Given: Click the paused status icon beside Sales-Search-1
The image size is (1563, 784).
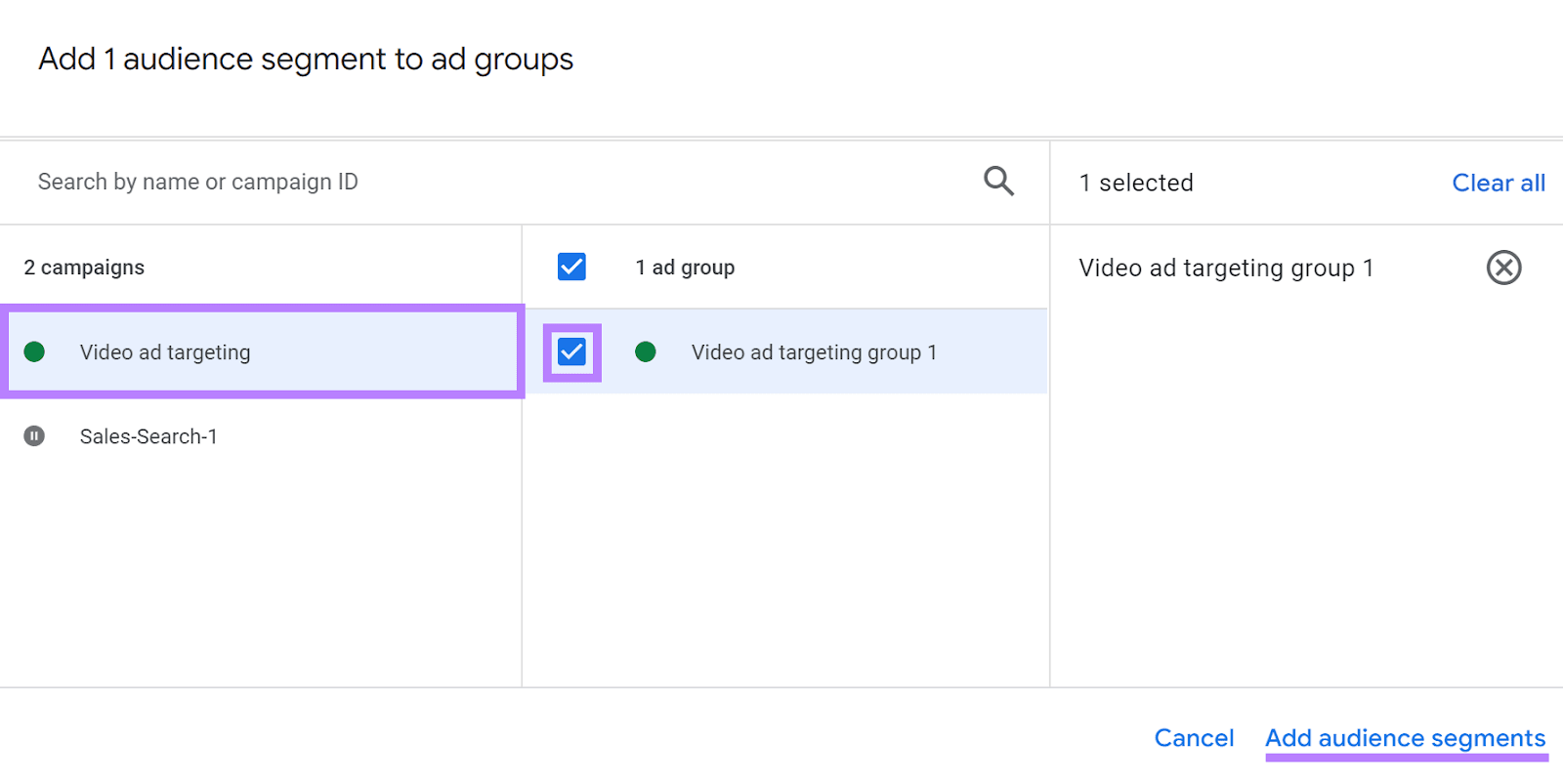Looking at the screenshot, I should coord(34,436).
